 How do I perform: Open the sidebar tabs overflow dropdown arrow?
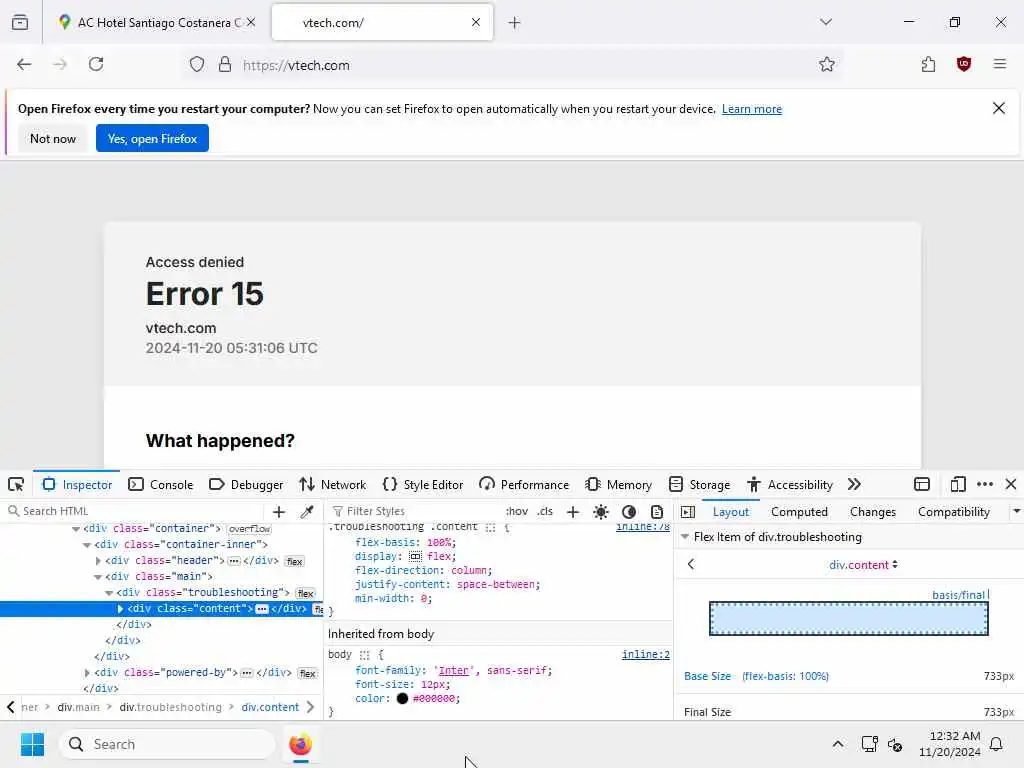click(1016, 511)
